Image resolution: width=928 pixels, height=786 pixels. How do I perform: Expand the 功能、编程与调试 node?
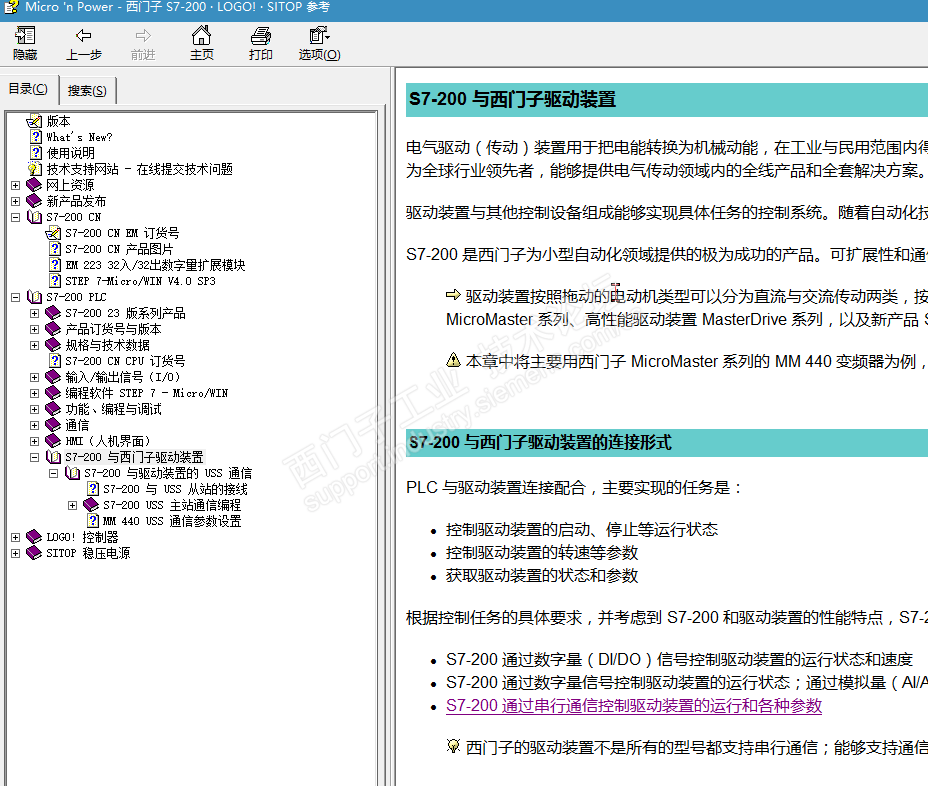pos(34,409)
